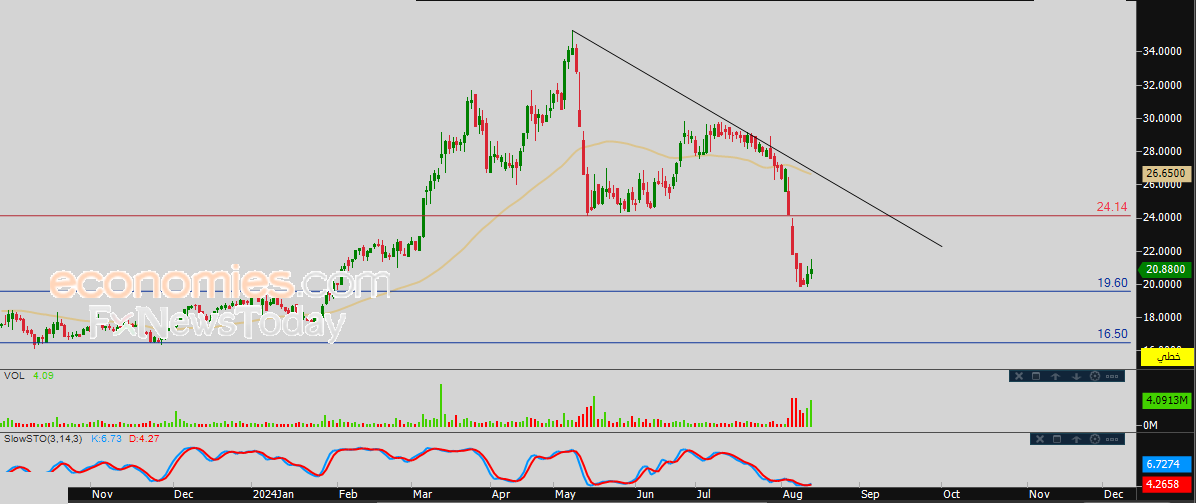Select the VOL indicator label
1196x504 pixels.
click(13, 376)
